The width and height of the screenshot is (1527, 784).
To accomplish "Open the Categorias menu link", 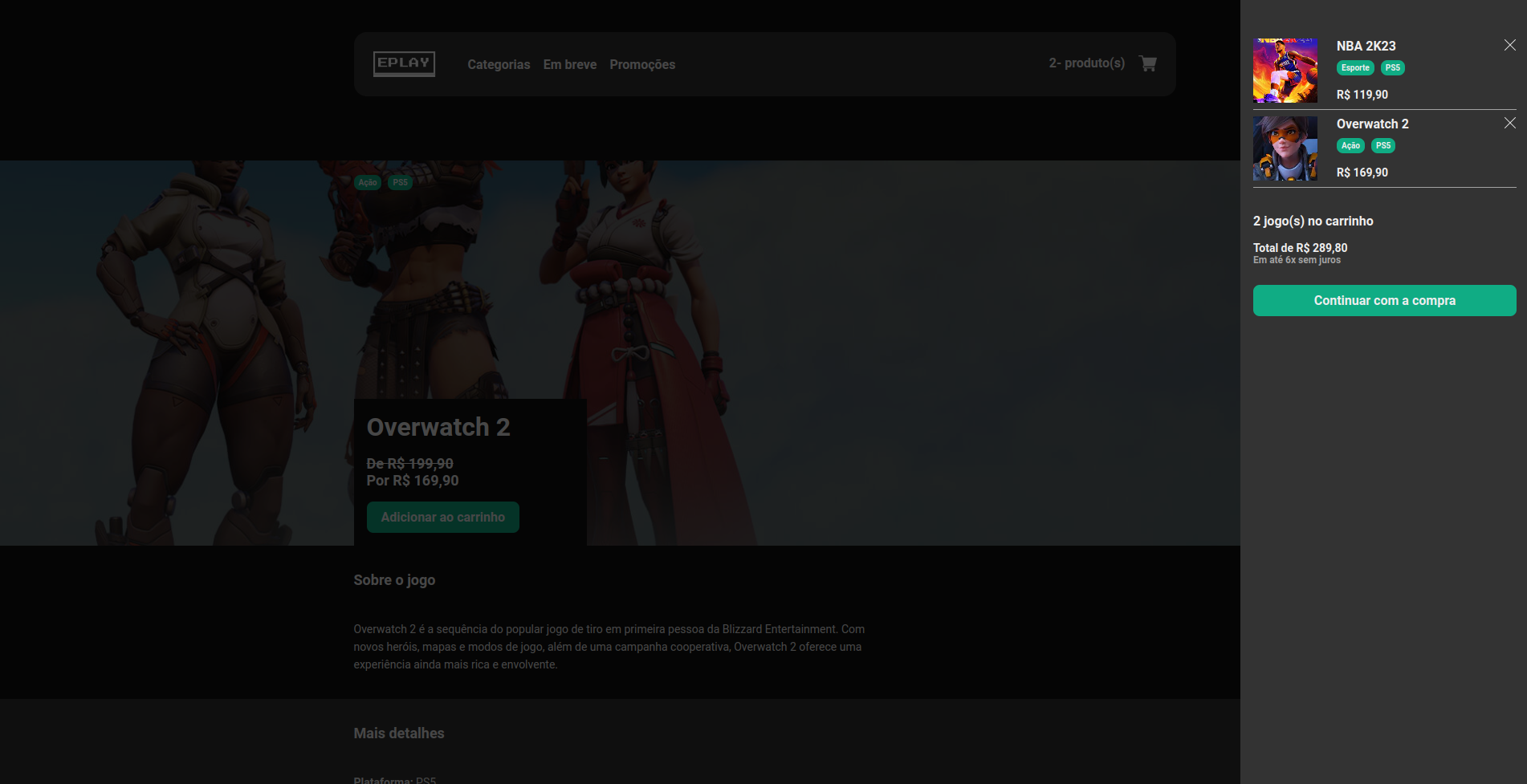I will [499, 65].
